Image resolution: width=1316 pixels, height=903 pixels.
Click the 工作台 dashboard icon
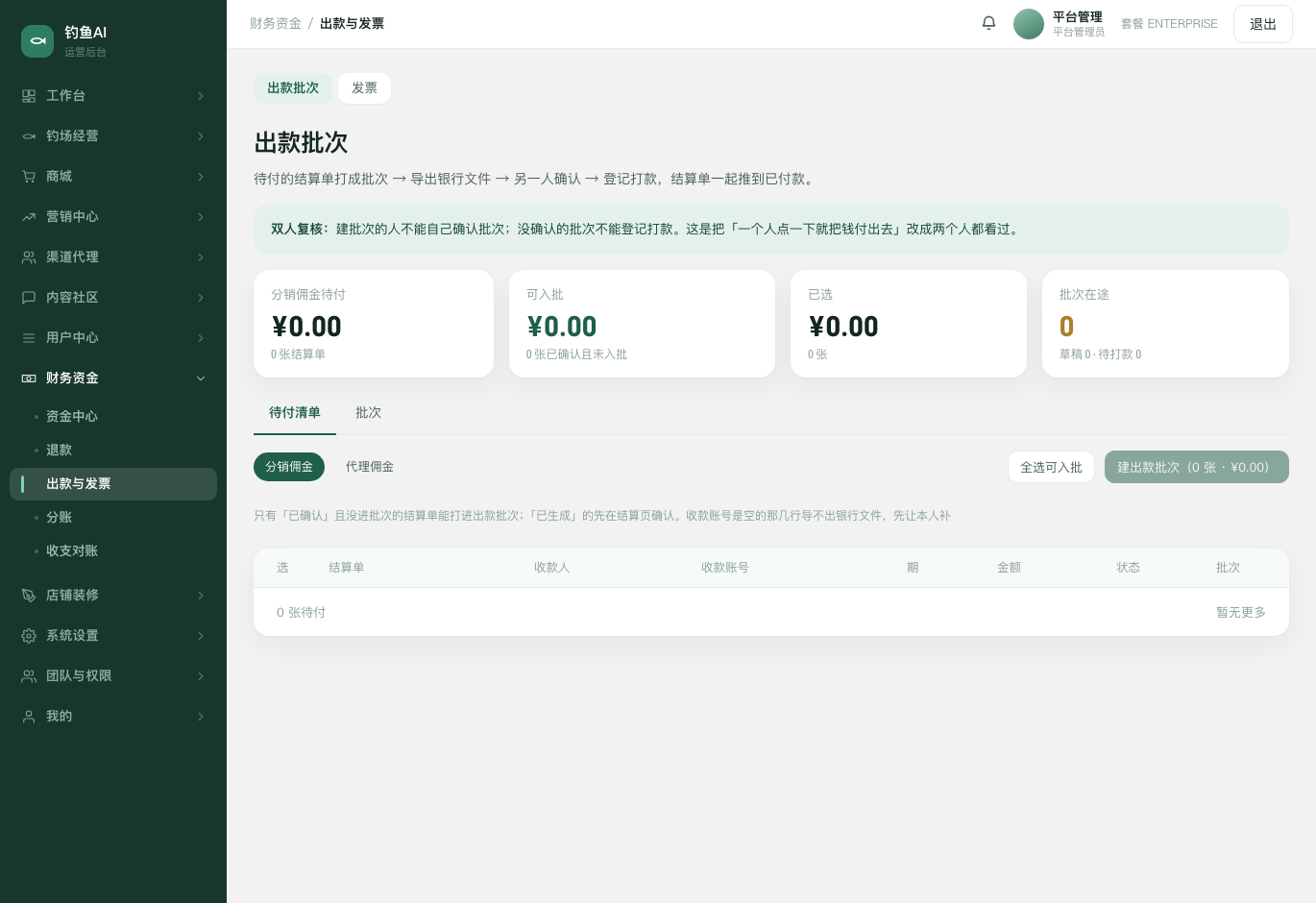[x=29, y=96]
